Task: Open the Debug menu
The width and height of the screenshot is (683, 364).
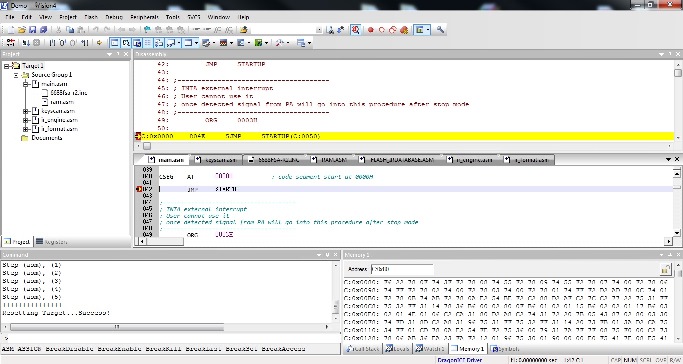Action: pos(114,17)
